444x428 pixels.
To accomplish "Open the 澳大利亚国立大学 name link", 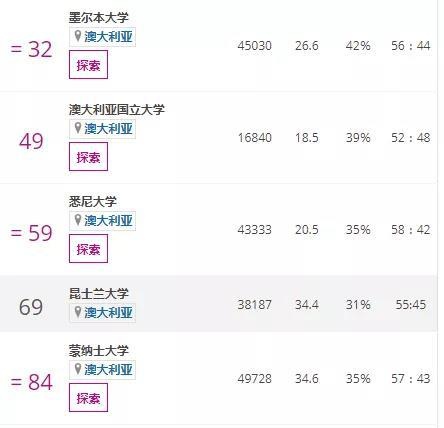I will pyautogui.click(x=117, y=110).
